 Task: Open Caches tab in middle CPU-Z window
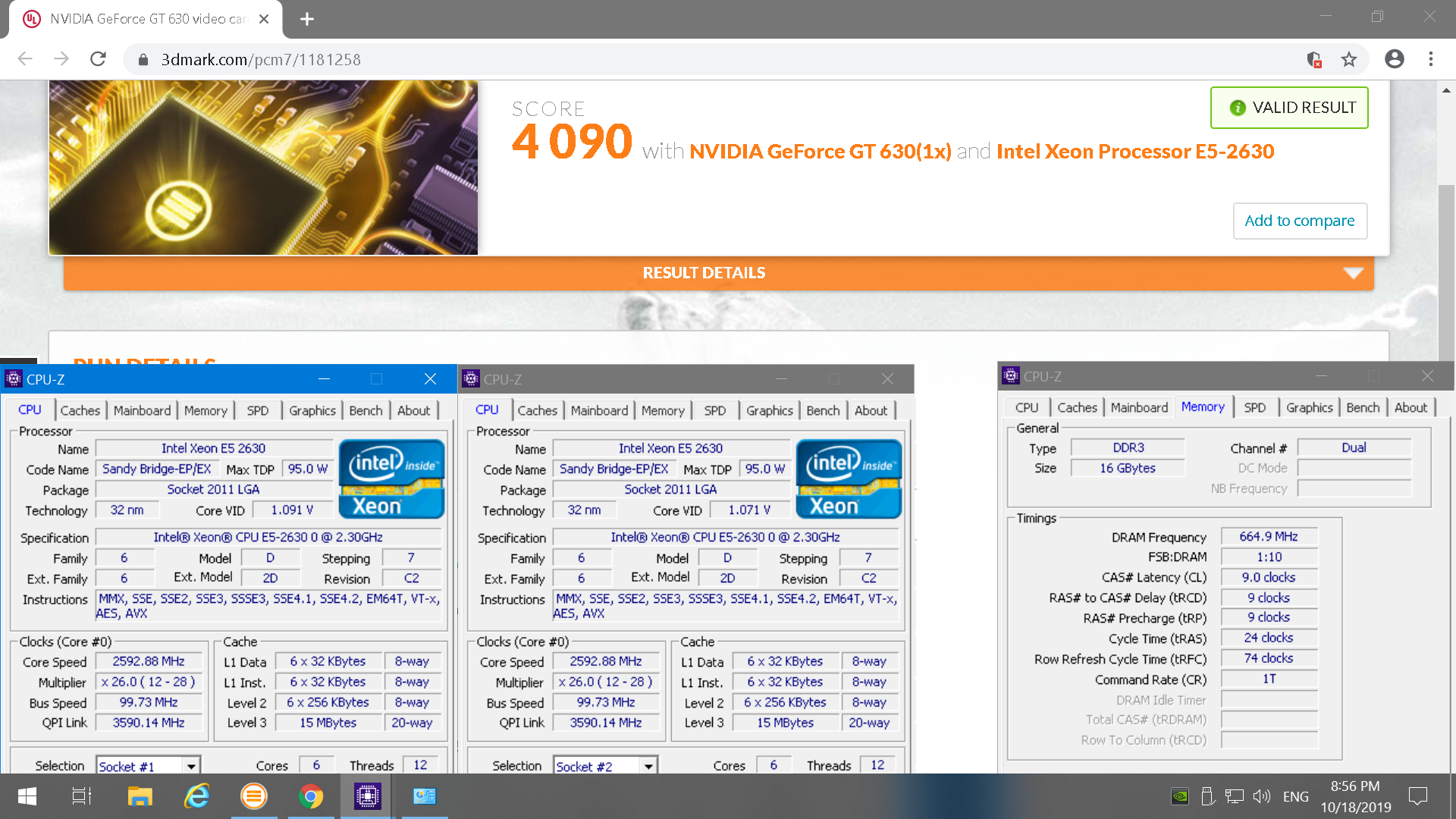click(537, 410)
